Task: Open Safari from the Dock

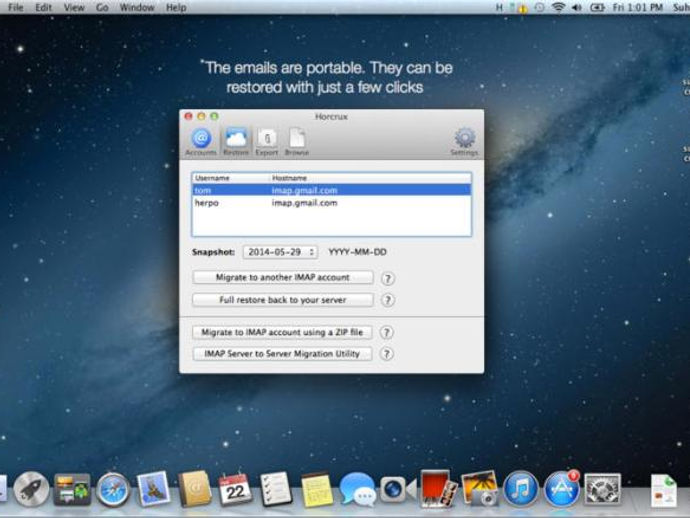Action: point(113,489)
